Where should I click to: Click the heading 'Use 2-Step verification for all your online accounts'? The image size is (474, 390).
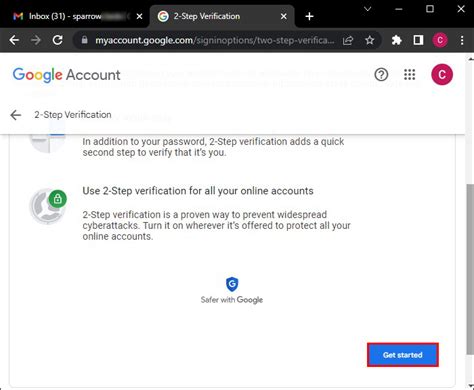tap(198, 191)
